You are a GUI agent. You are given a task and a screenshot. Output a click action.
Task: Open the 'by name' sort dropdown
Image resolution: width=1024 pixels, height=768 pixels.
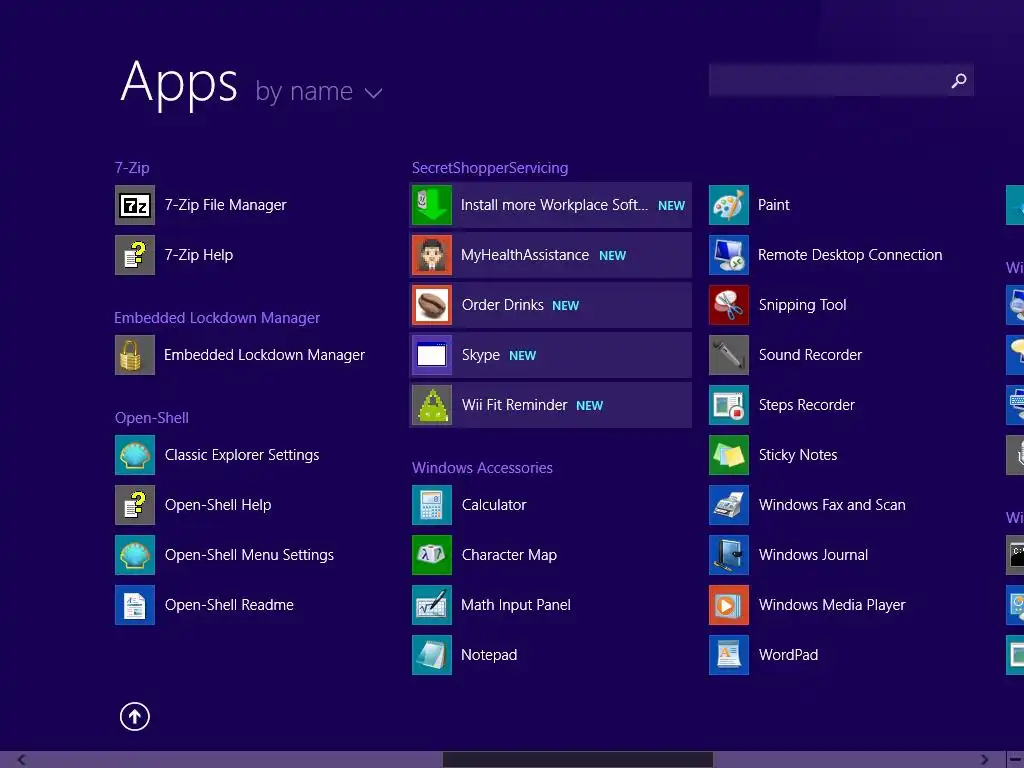pyautogui.click(x=319, y=91)
